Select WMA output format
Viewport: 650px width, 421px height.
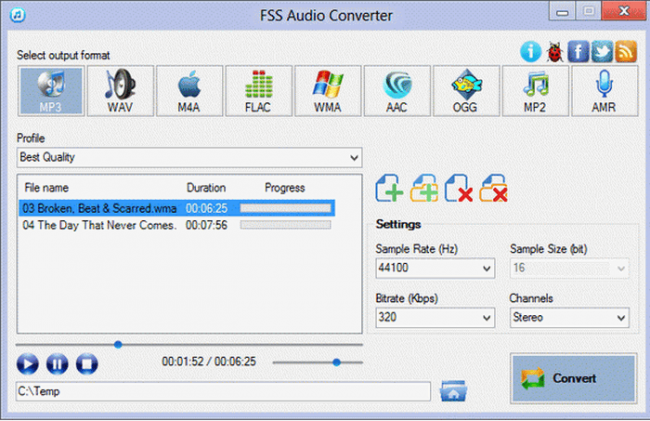pyautogui.click(x=328, y=91)
